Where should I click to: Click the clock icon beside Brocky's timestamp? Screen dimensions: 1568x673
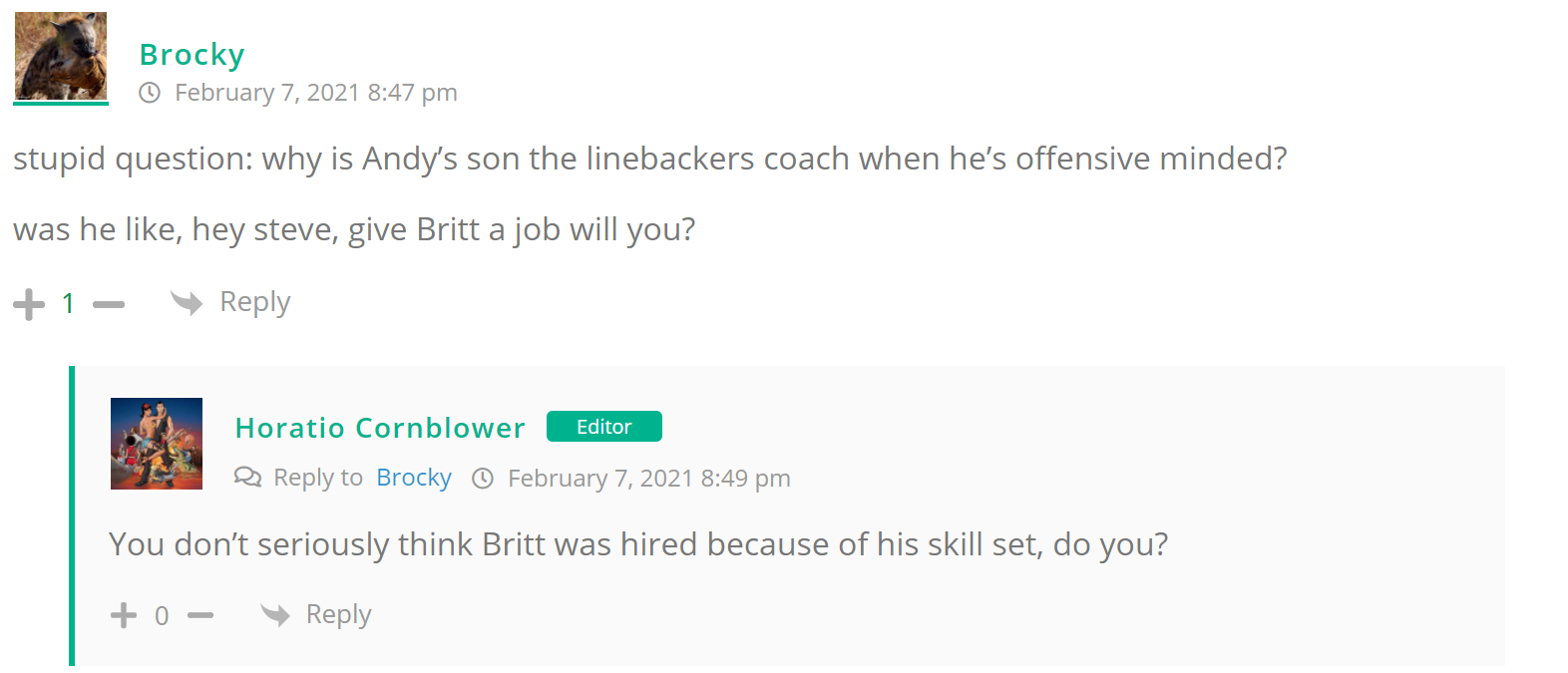pos(150,93)
